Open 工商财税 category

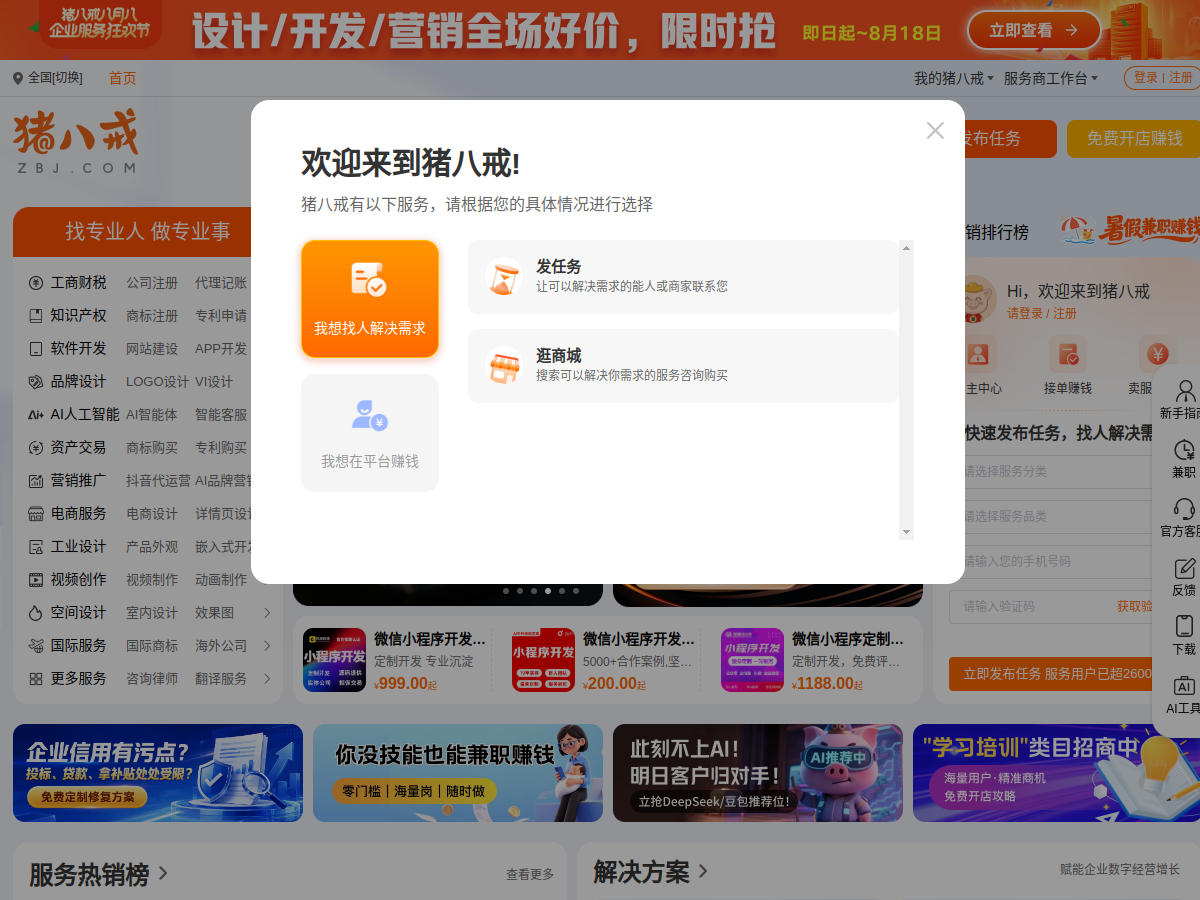pyautogui.click(x=78, y=283)
